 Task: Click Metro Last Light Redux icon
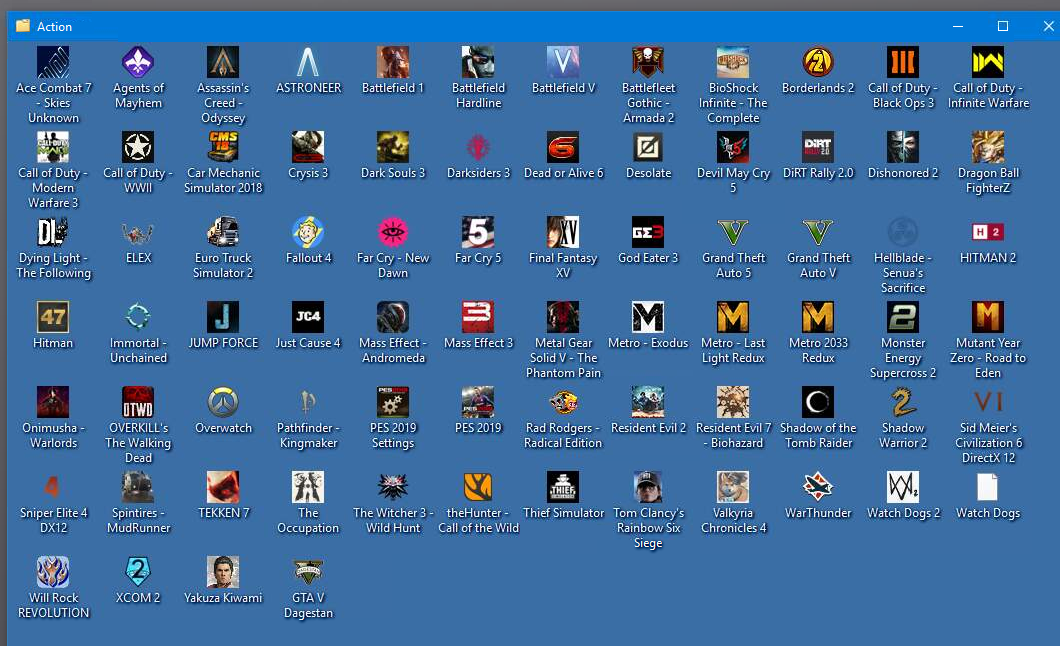[733, 318]
